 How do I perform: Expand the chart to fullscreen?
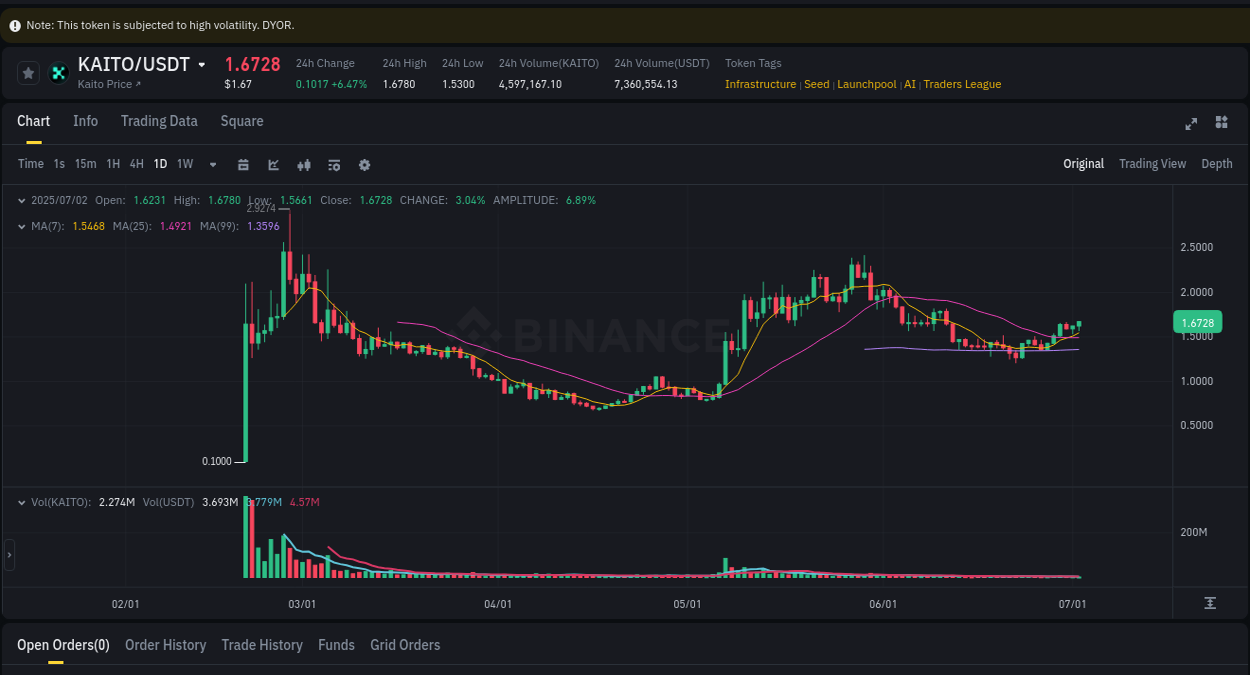point(1191,123)
